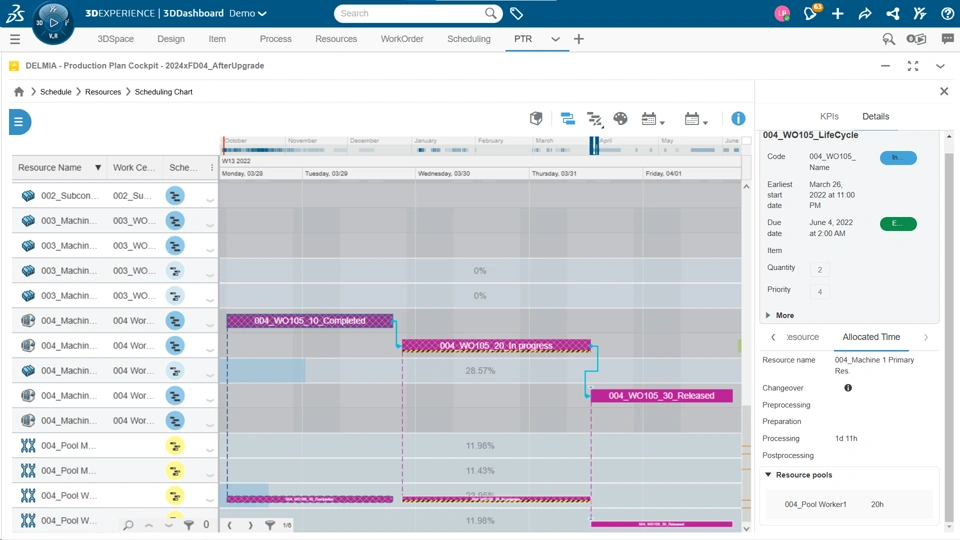This screenshot has height=540, width=960.
Task: Go to previous chart page arrow
Action: [x=230, y=525]
